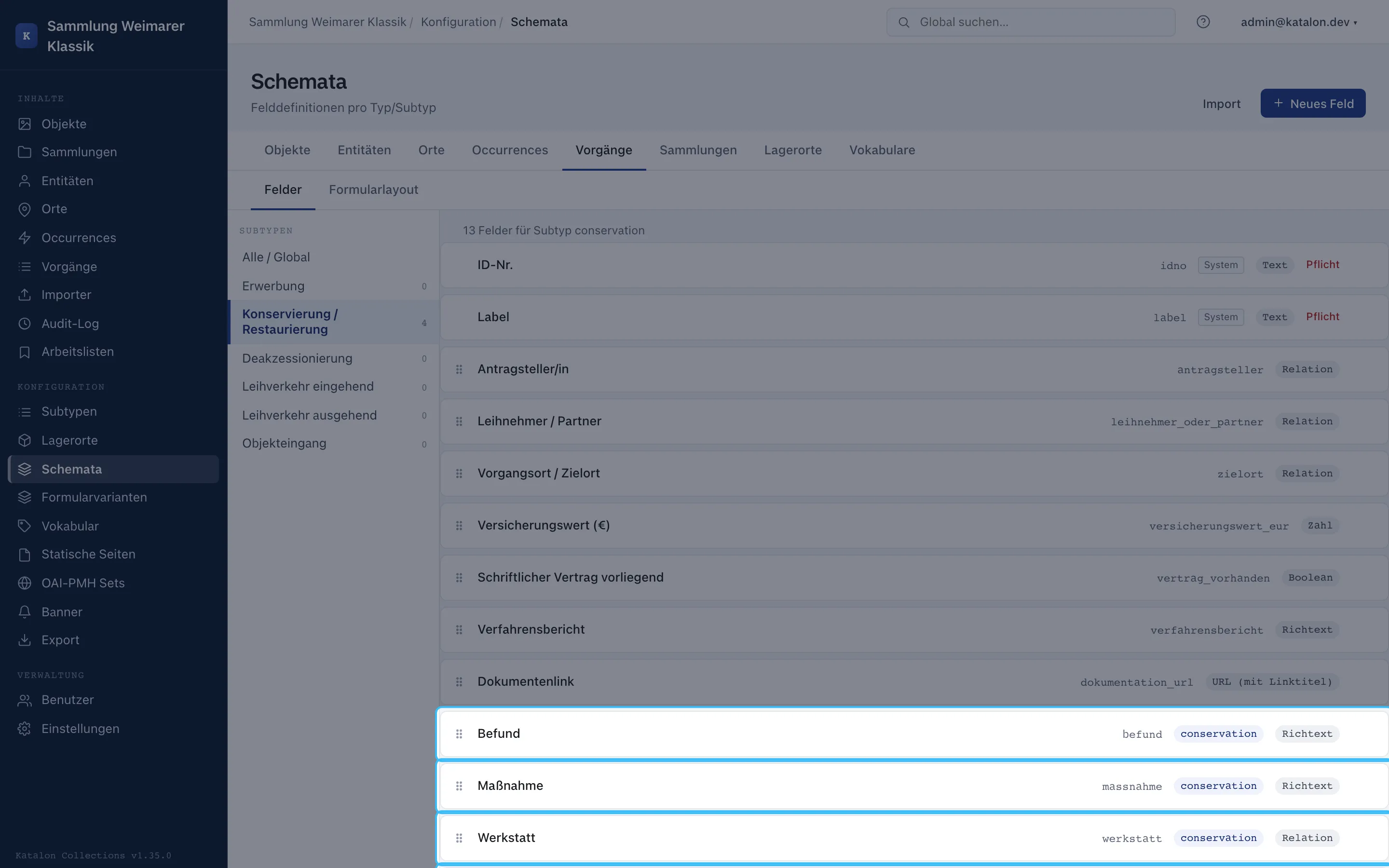This screenshot has width=1389, height=868.
Task: Click the Audit-Log clock icon
Action: pyautogui.click(x=24, y=323)
